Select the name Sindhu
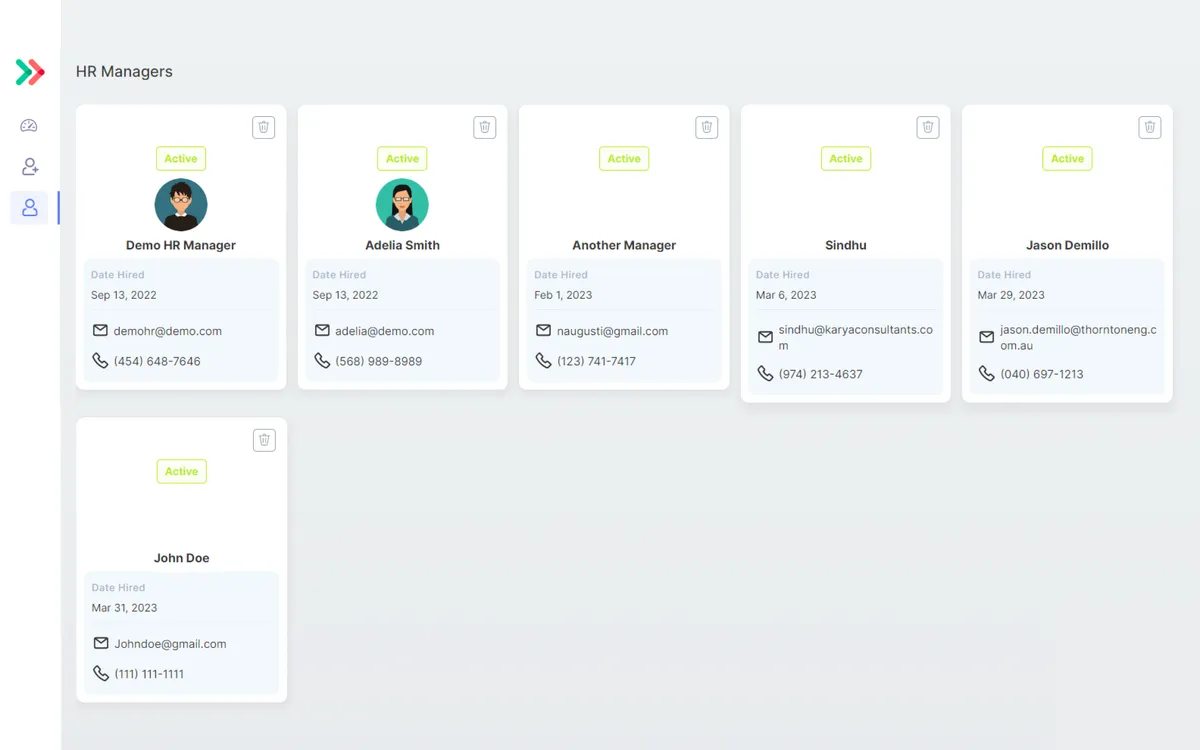This screenshot has width=1200, height=750. pos(846,245)
